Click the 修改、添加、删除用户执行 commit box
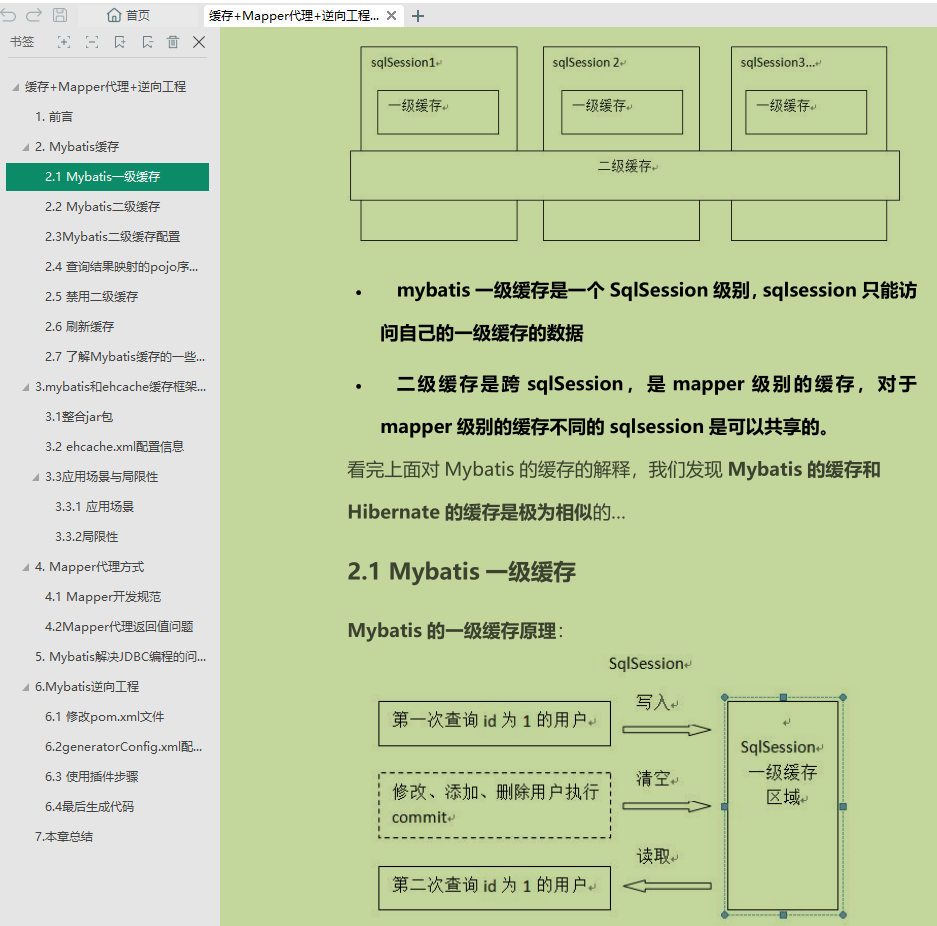The image size is (937, 926). (x=494, y=805)
